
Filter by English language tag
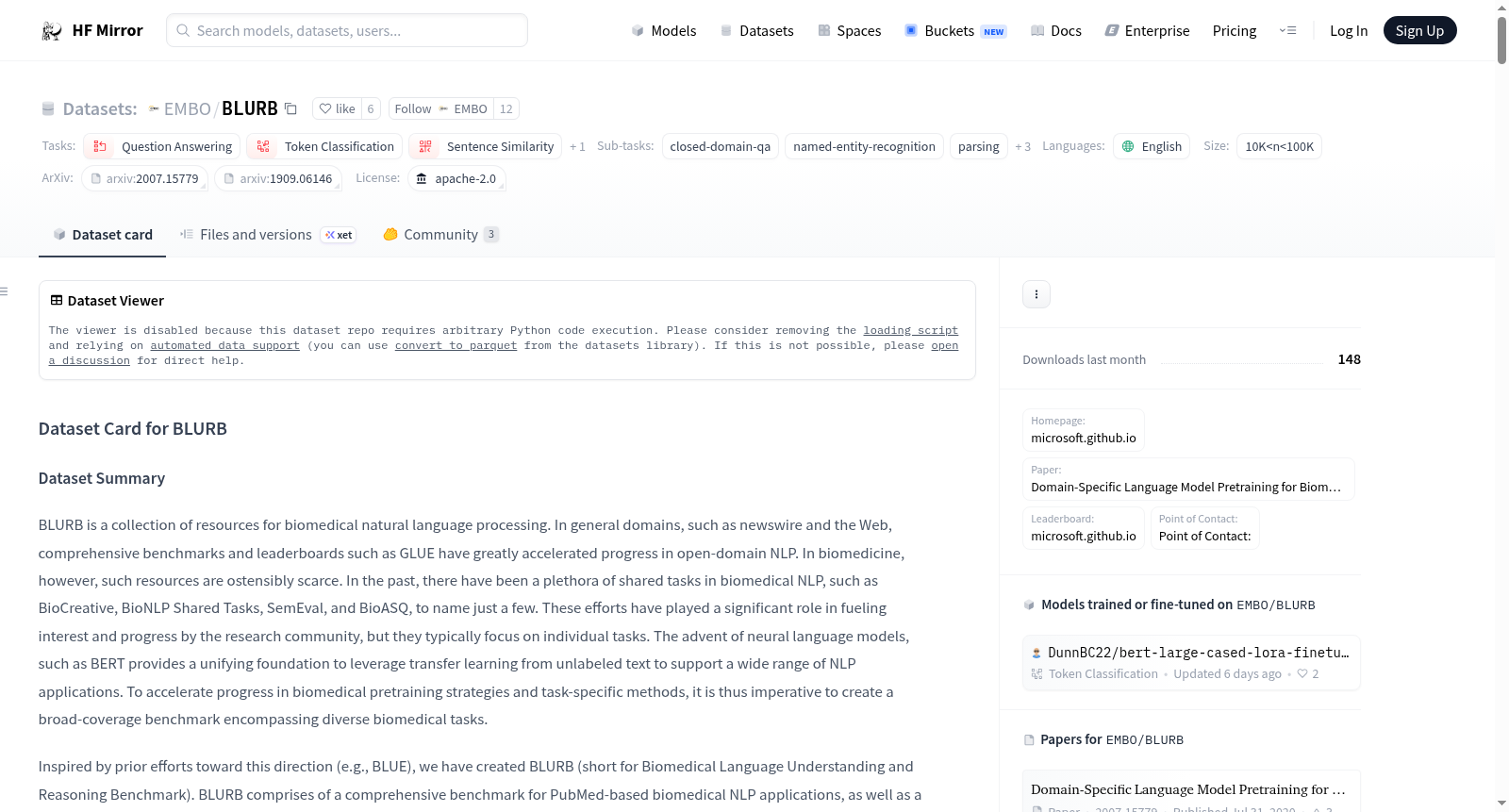coord(1152,146)
